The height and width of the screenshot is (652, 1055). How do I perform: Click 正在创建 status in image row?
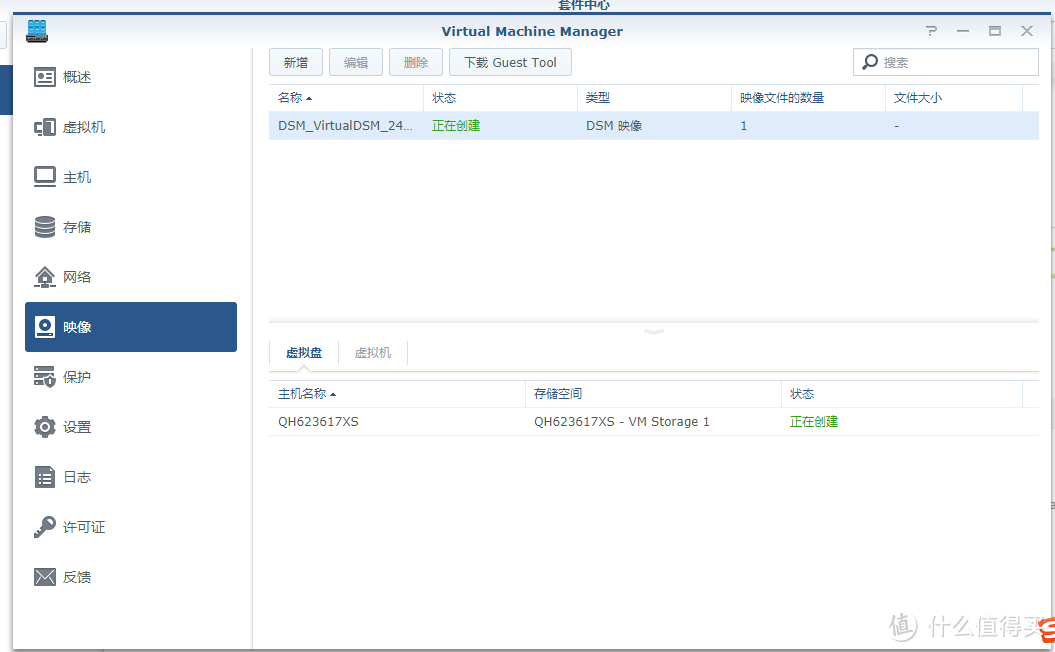[x=456, y=126]
